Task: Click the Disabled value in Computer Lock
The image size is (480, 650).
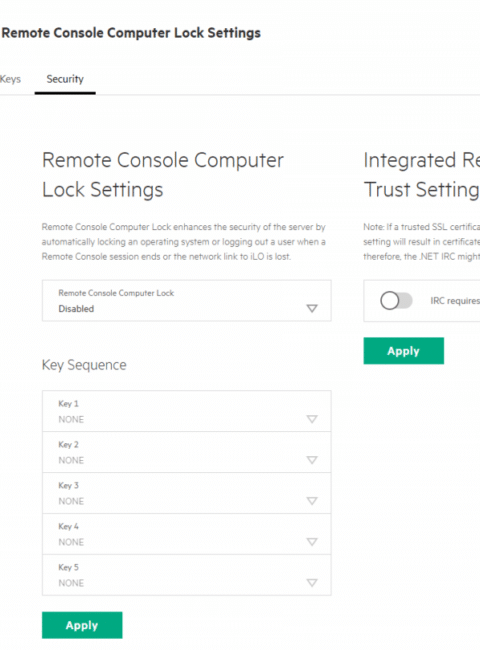Action: (x=76, y=309)
